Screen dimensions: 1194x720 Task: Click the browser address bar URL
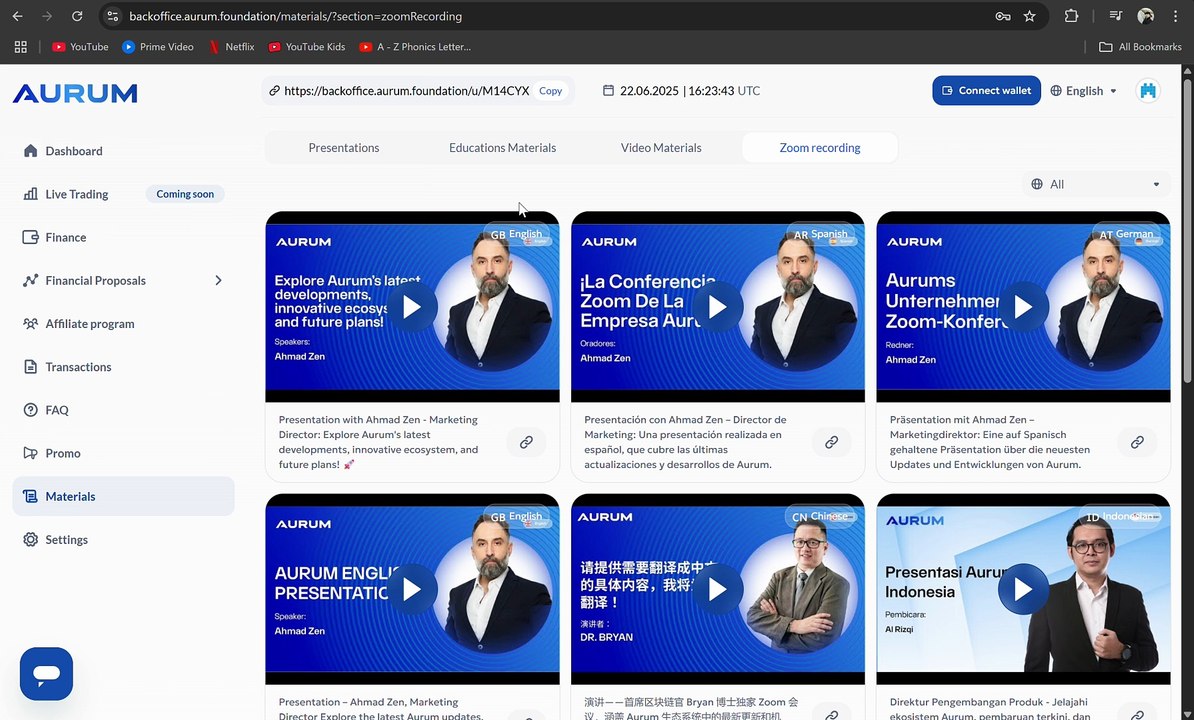[295, 16]
